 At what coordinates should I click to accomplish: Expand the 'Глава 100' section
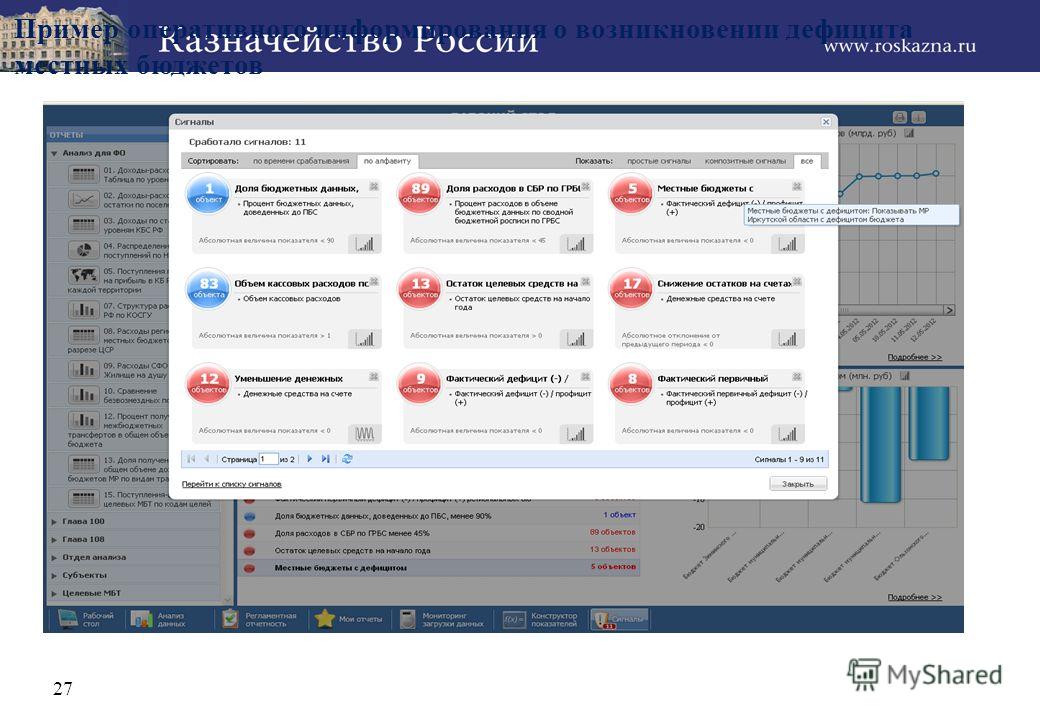[x=54, y=522]
